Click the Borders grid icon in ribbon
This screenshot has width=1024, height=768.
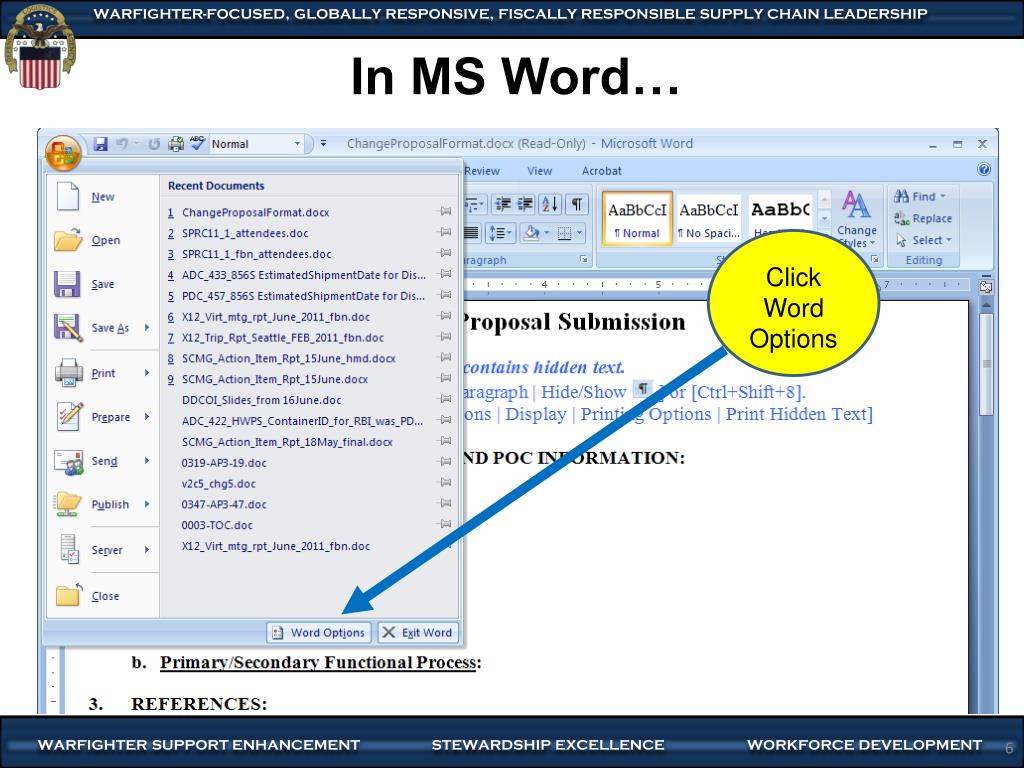565,233
